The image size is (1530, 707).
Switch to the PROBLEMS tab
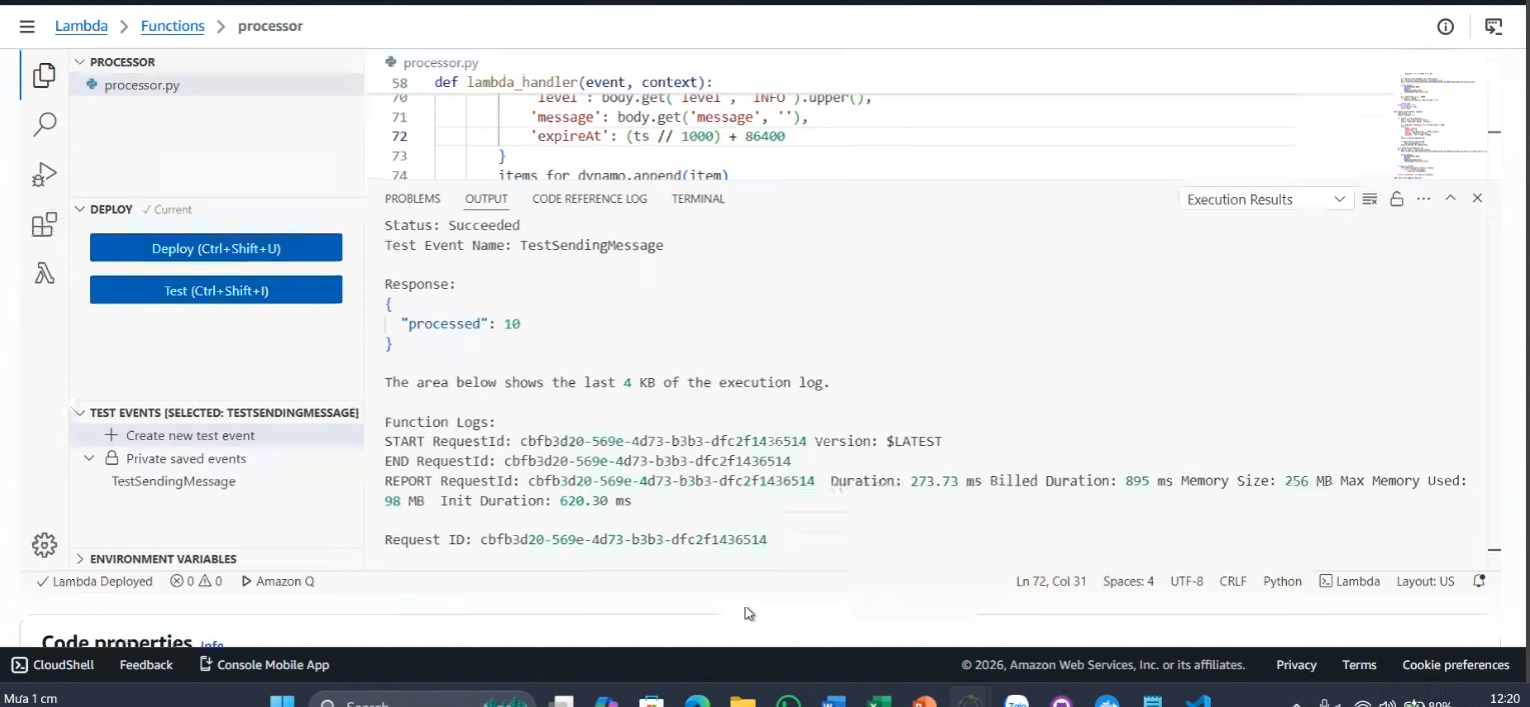[x=412, y=199]
